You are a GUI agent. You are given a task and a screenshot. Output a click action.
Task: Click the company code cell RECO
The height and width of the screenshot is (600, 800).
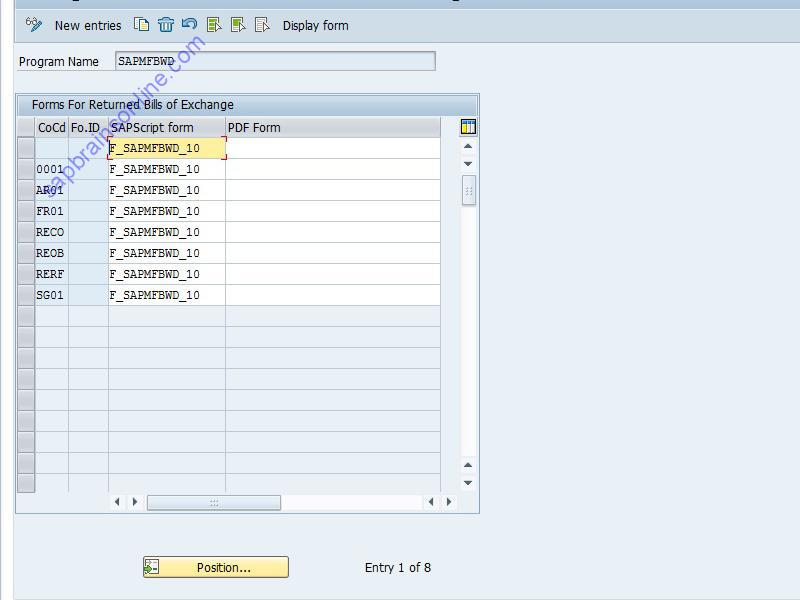point(52,232)
